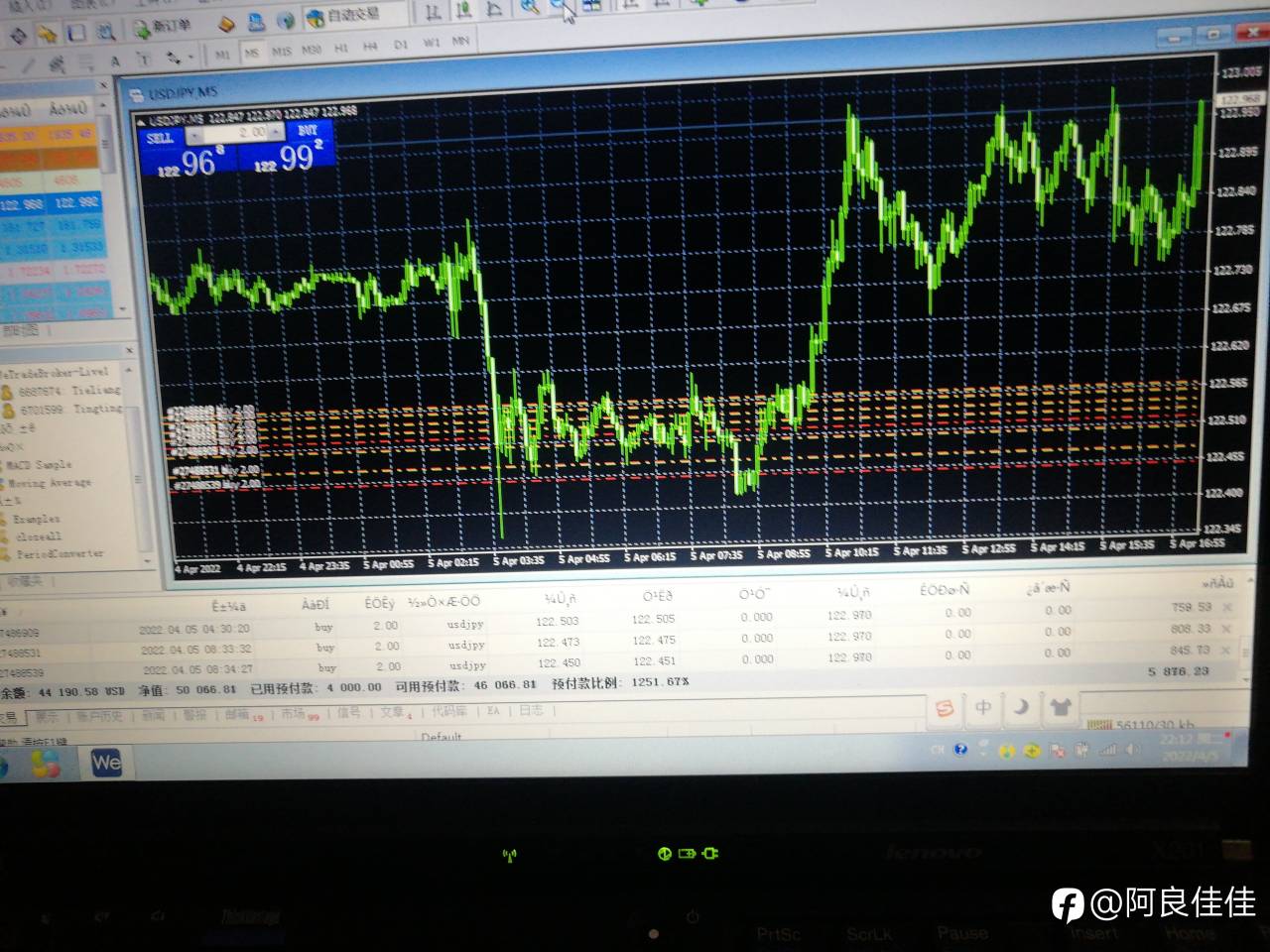Click SELL in one-click trading panel
The height and width of the screenshot is (952, 1270).
tap(161, 140)
